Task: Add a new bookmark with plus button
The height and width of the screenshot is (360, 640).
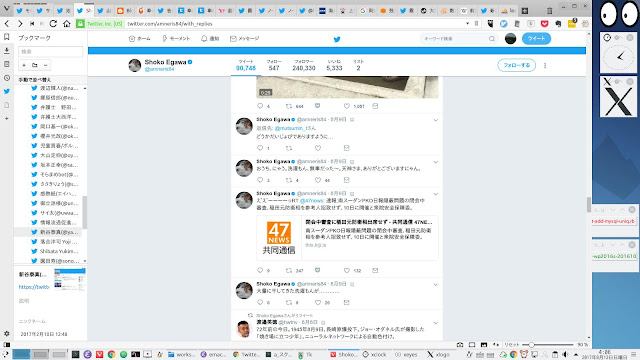Action: point(24,65)
